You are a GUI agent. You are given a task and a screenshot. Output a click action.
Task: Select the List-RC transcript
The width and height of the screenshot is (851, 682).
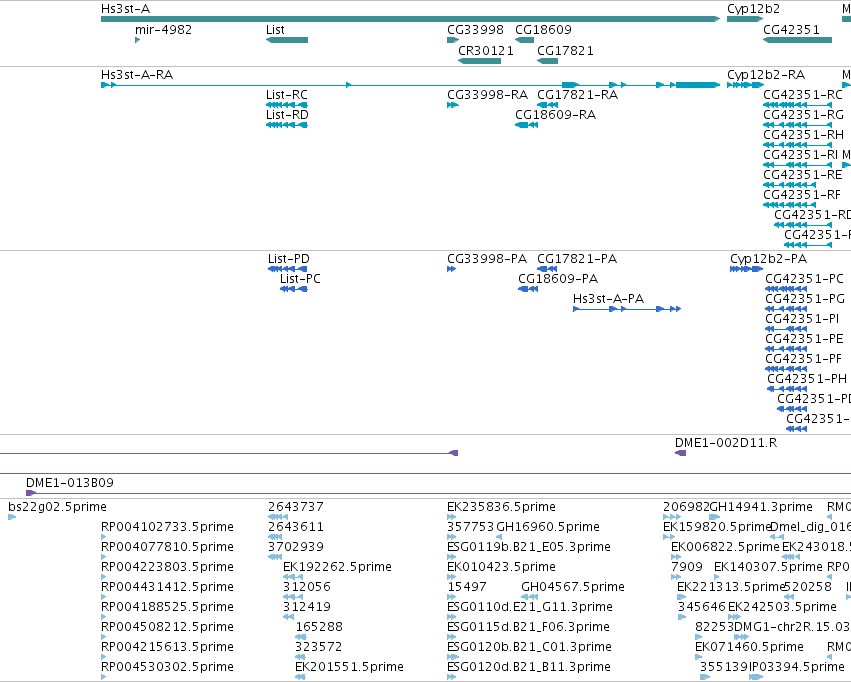point(287,105)
